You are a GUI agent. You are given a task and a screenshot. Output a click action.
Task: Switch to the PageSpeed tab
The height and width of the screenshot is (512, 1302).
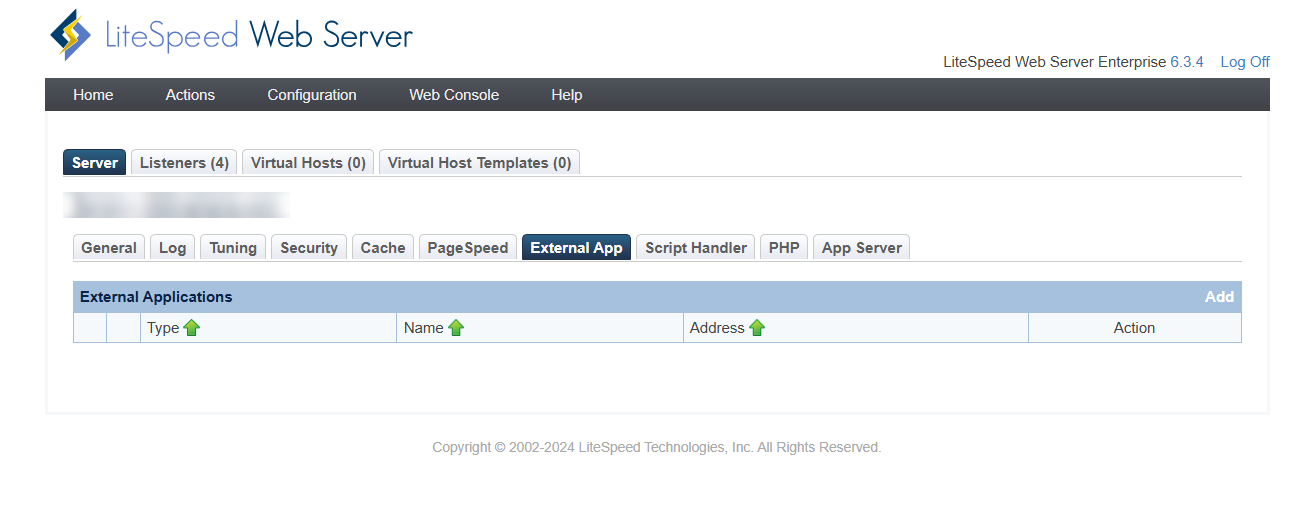pos(468,248)
